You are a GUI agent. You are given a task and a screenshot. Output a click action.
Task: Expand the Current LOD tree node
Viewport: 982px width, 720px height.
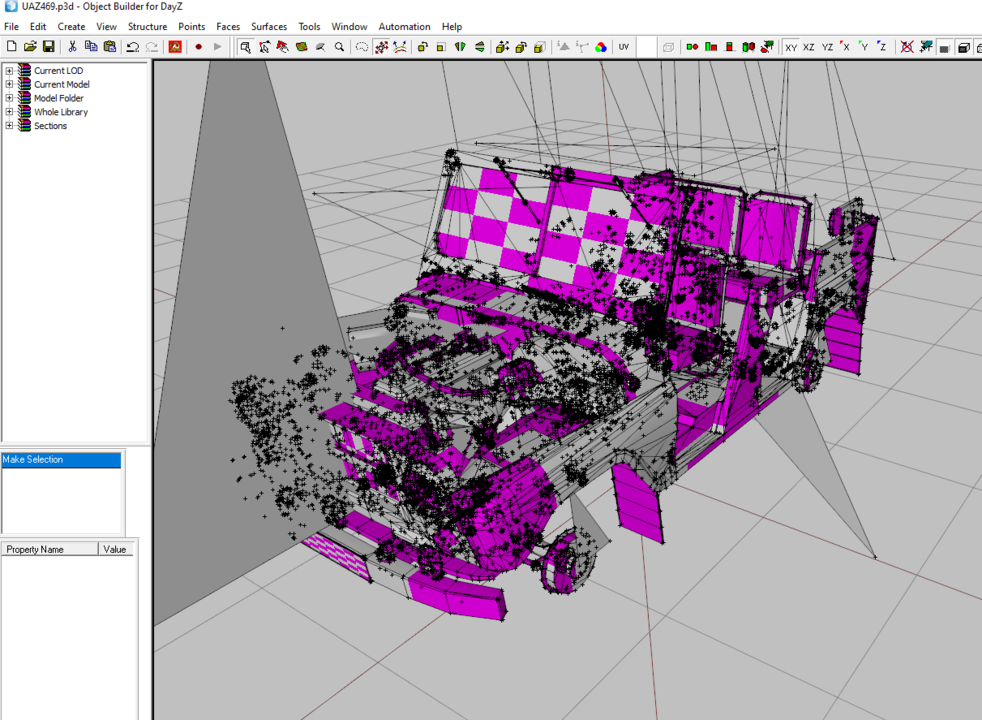pos(9,71)
